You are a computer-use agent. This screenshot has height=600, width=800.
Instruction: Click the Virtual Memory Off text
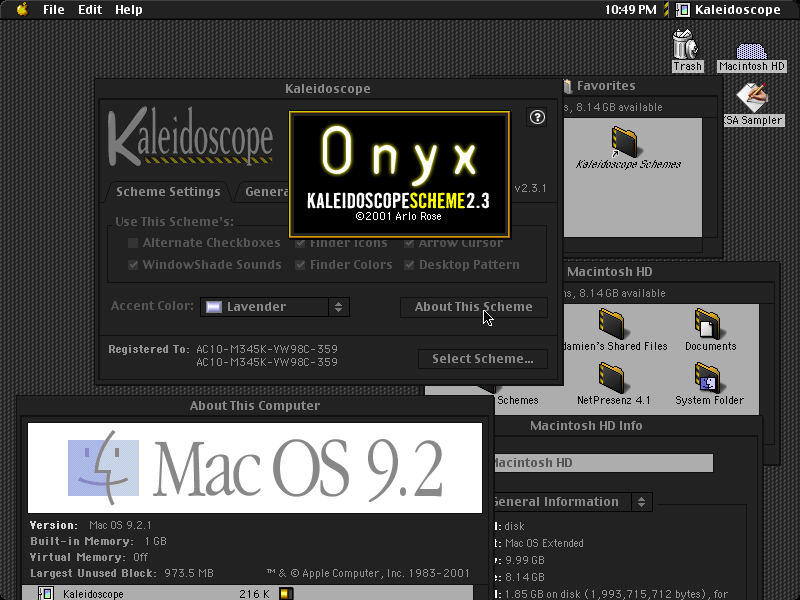(140, 557)
